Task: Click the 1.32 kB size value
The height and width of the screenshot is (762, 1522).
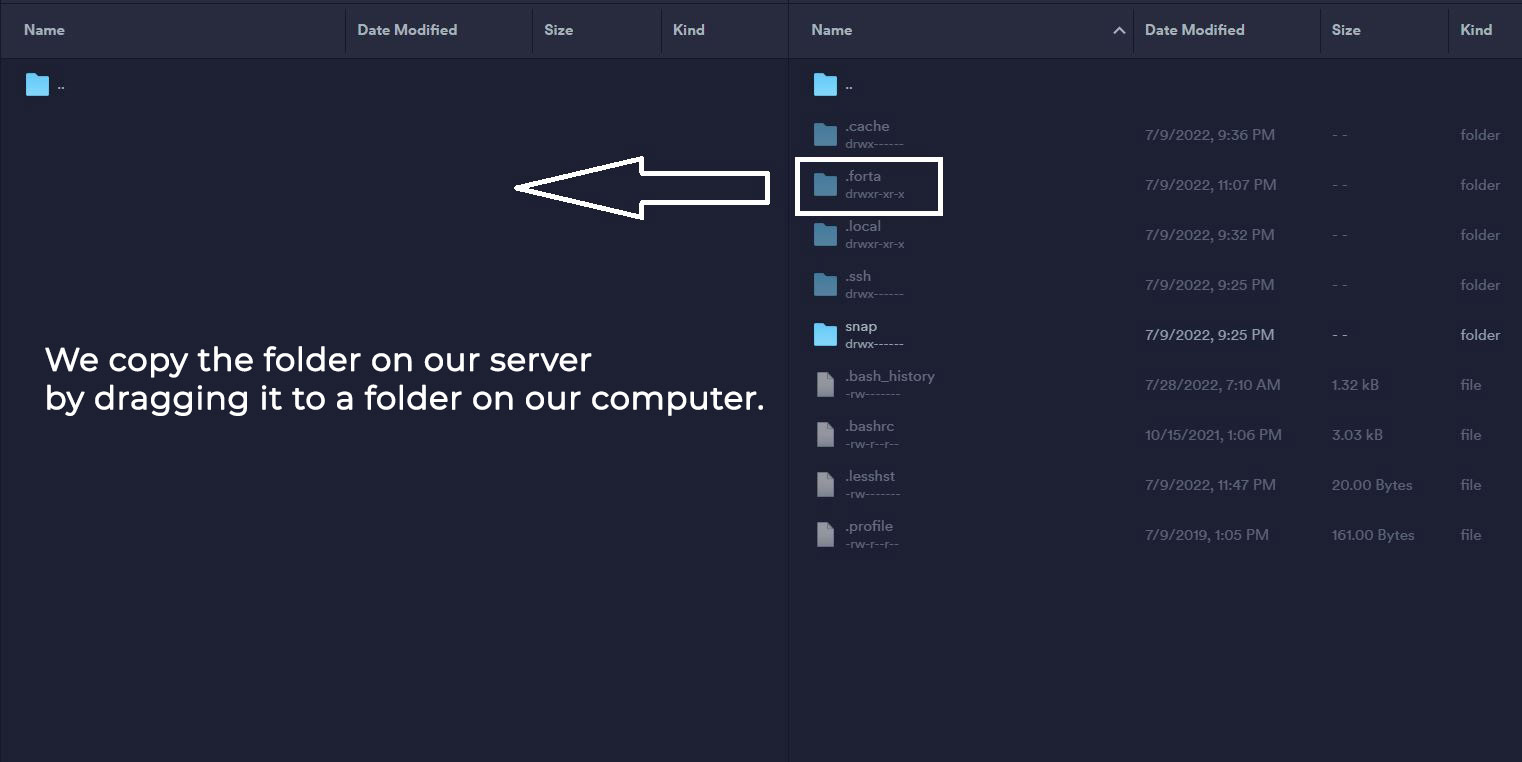Action: coord(1355,385)
